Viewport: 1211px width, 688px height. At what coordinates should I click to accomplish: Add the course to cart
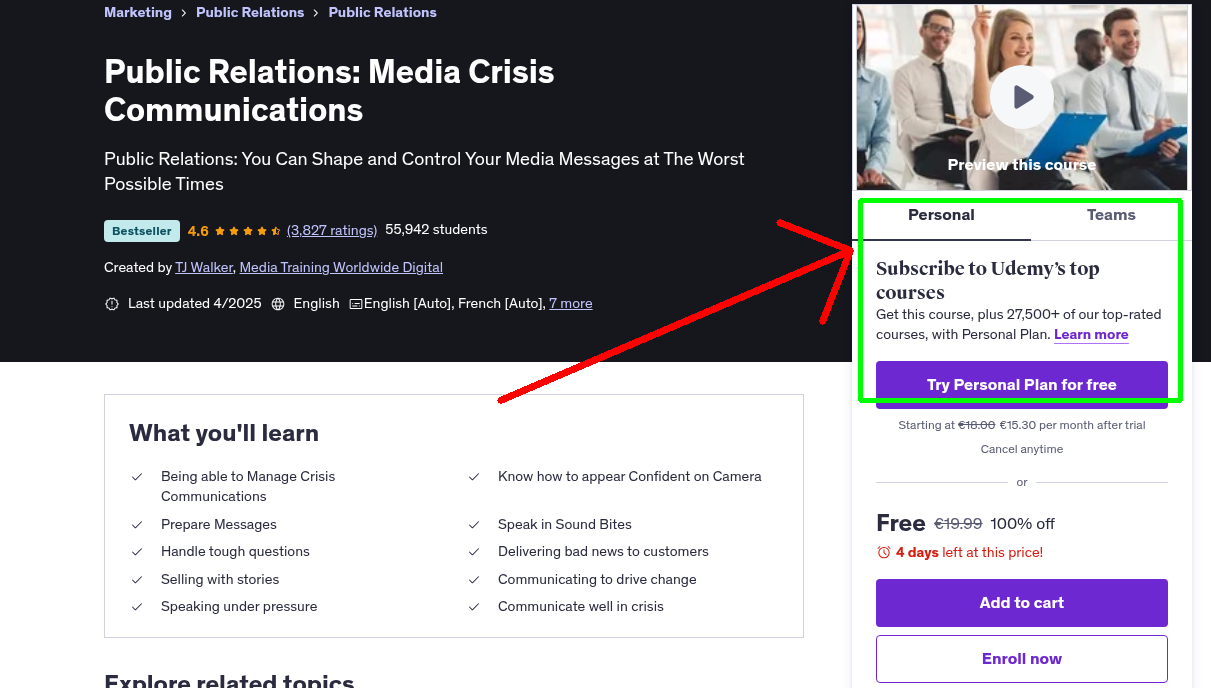click(x=1022, y=603)
